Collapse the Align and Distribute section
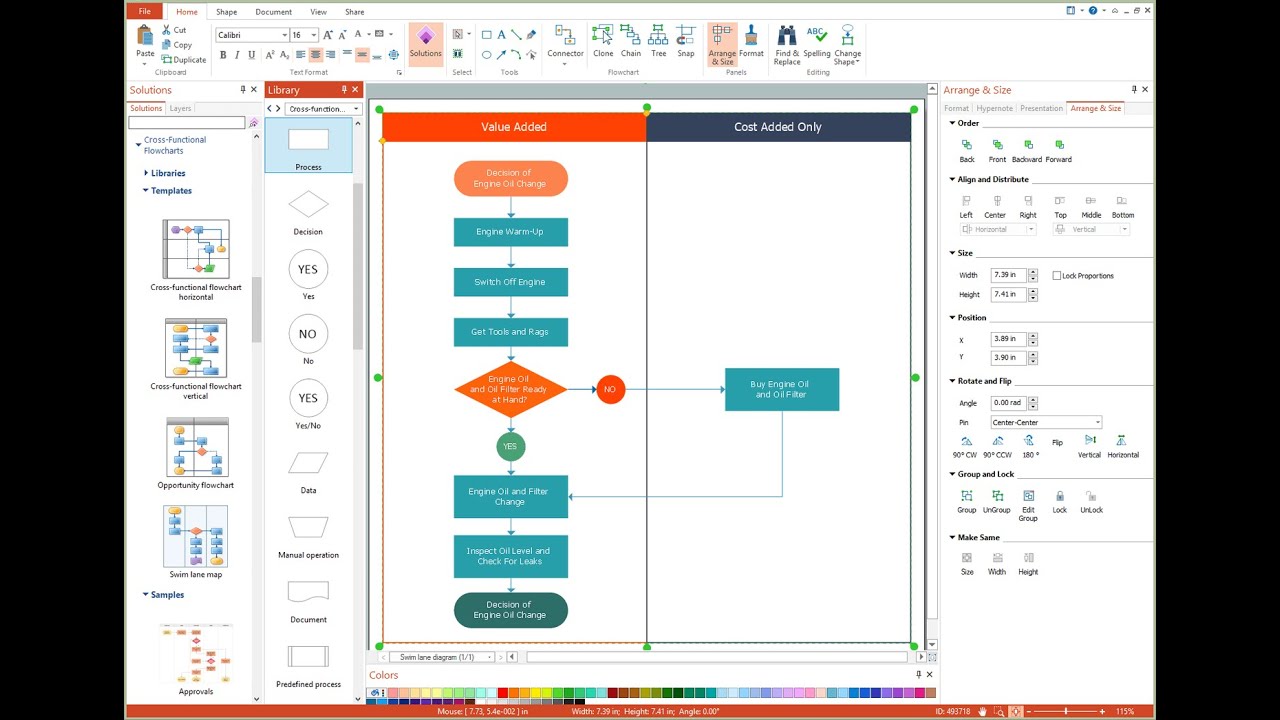Screen dimensions: 1280x720 [953, 180]
